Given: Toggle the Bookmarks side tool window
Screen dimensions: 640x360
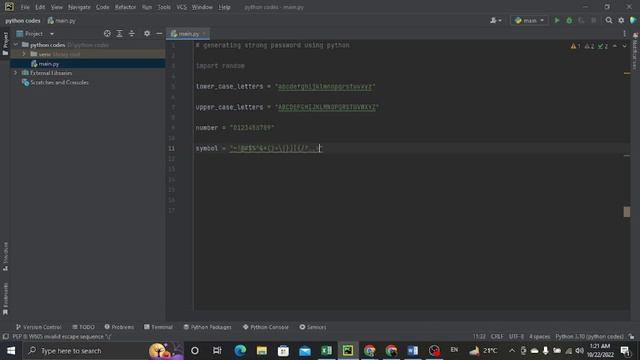Looking at the screenshot, I should 5,298.
